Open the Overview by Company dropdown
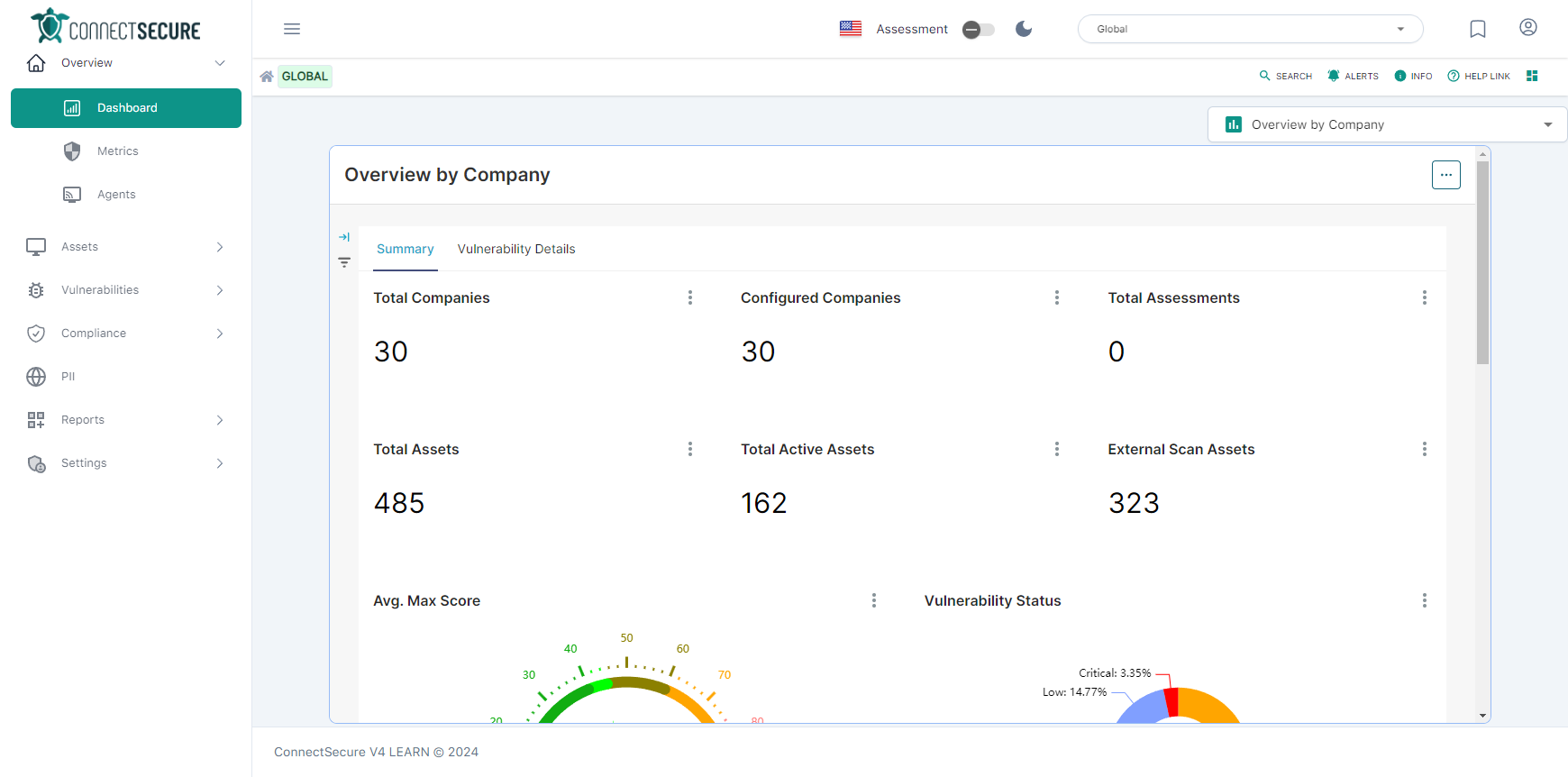This screenshot has width=1568, height=777. click(x=1387, y=124)
